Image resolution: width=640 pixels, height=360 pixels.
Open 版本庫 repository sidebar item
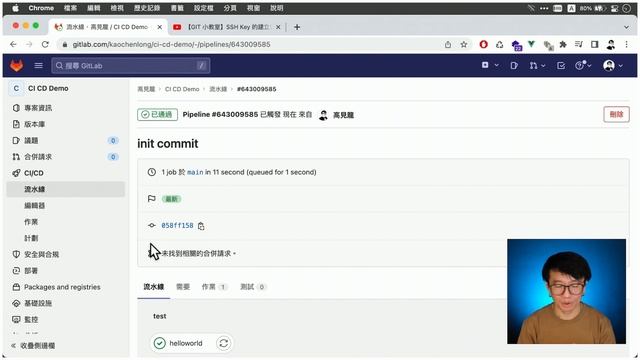(x=34, y=124)
